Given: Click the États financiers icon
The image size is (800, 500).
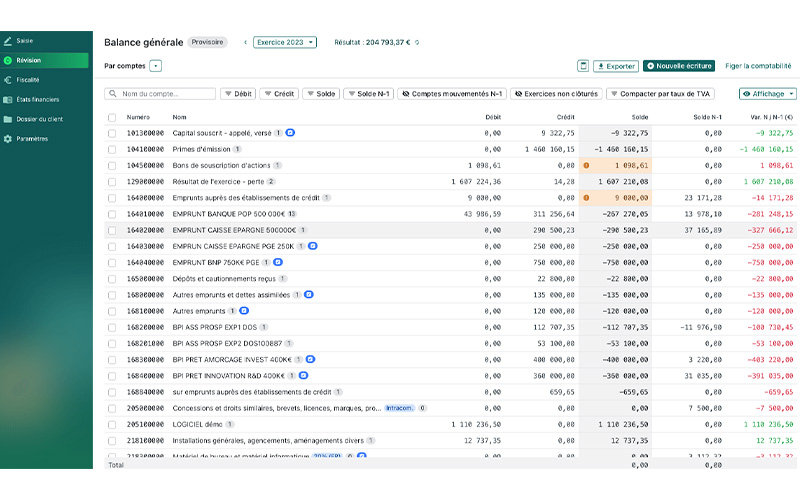Looking at the screenshot, I should point(8,99).
